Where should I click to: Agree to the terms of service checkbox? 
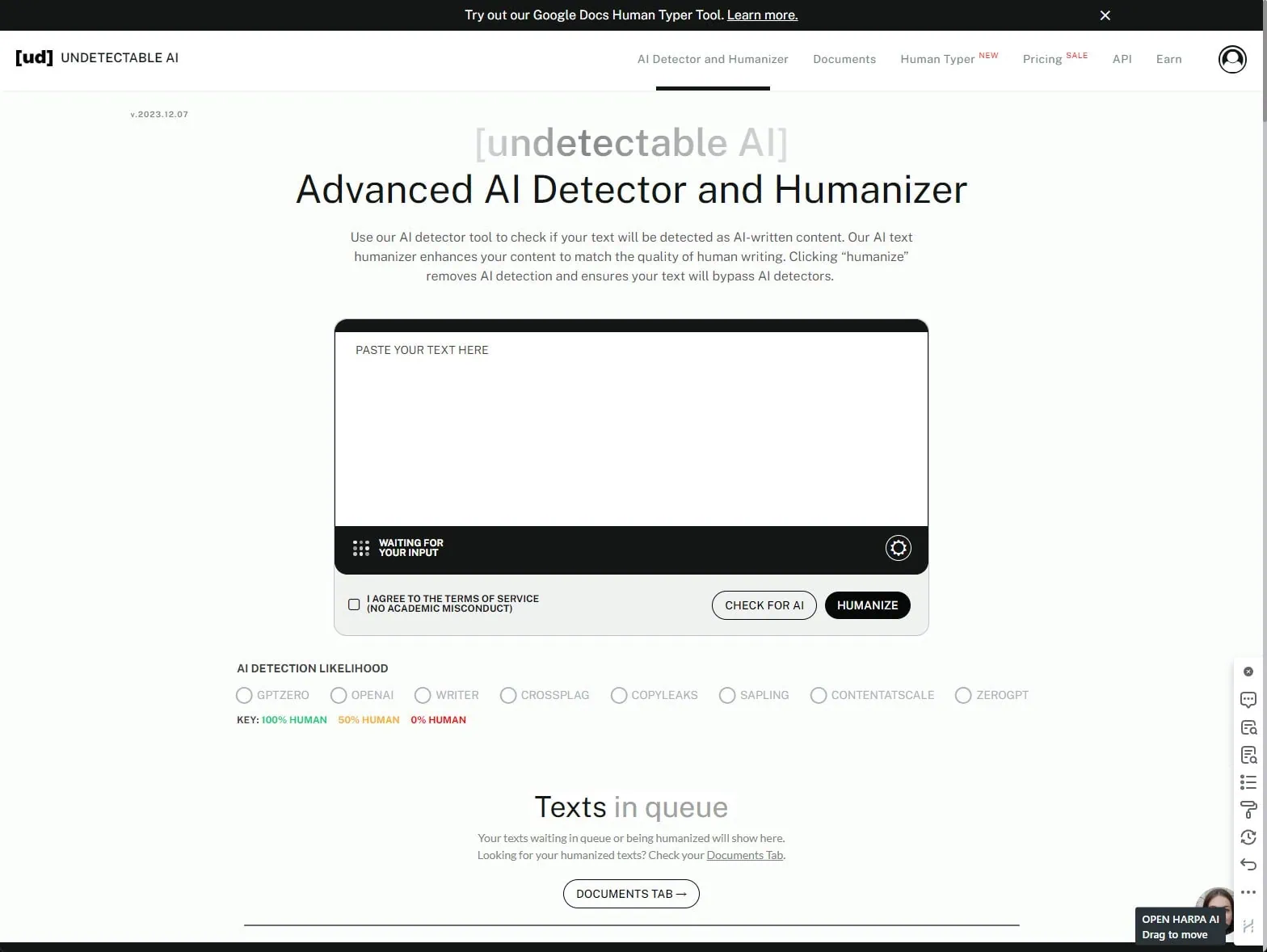point(354,604)
